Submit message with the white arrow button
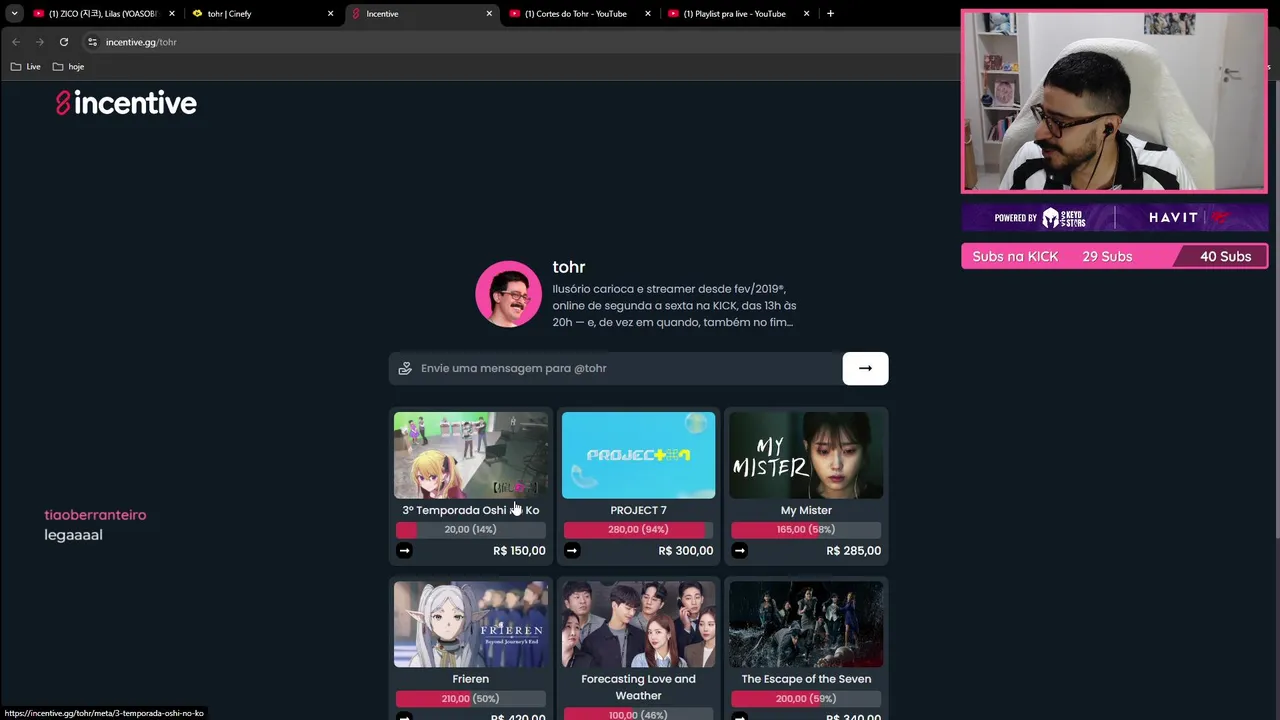1280x720 pixels. tap(865, 368)
